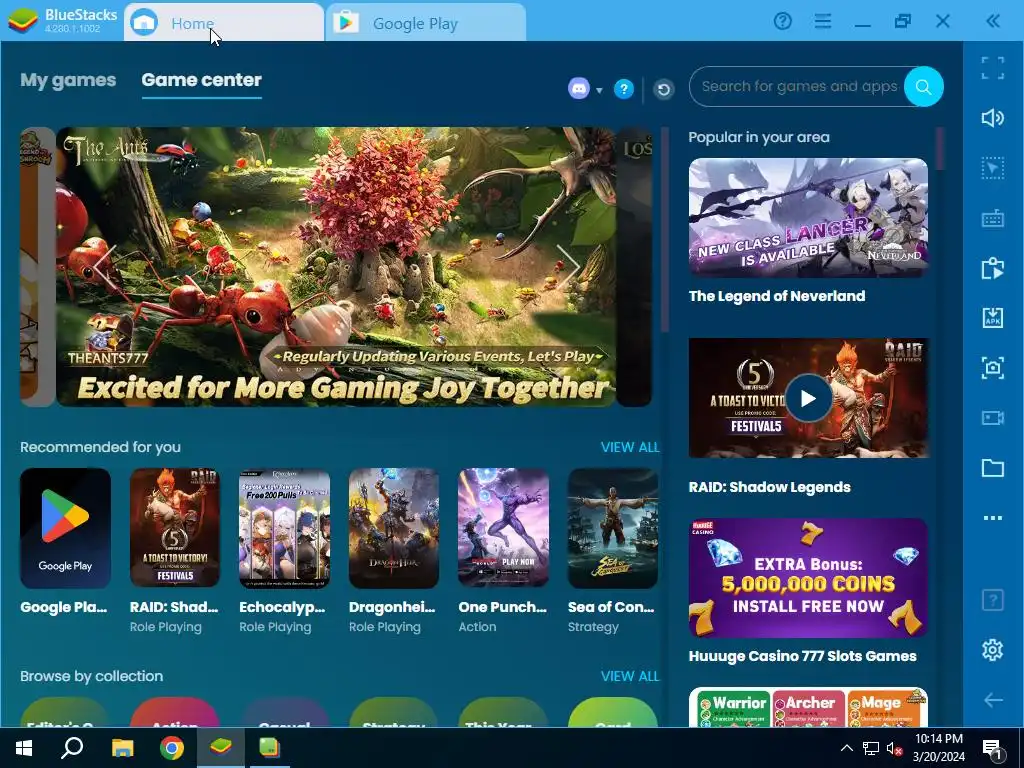The width and height of the screenshot is (1024, 768).
Task: Open the Sea of Conquest game tile
Action: click(613, 528)
